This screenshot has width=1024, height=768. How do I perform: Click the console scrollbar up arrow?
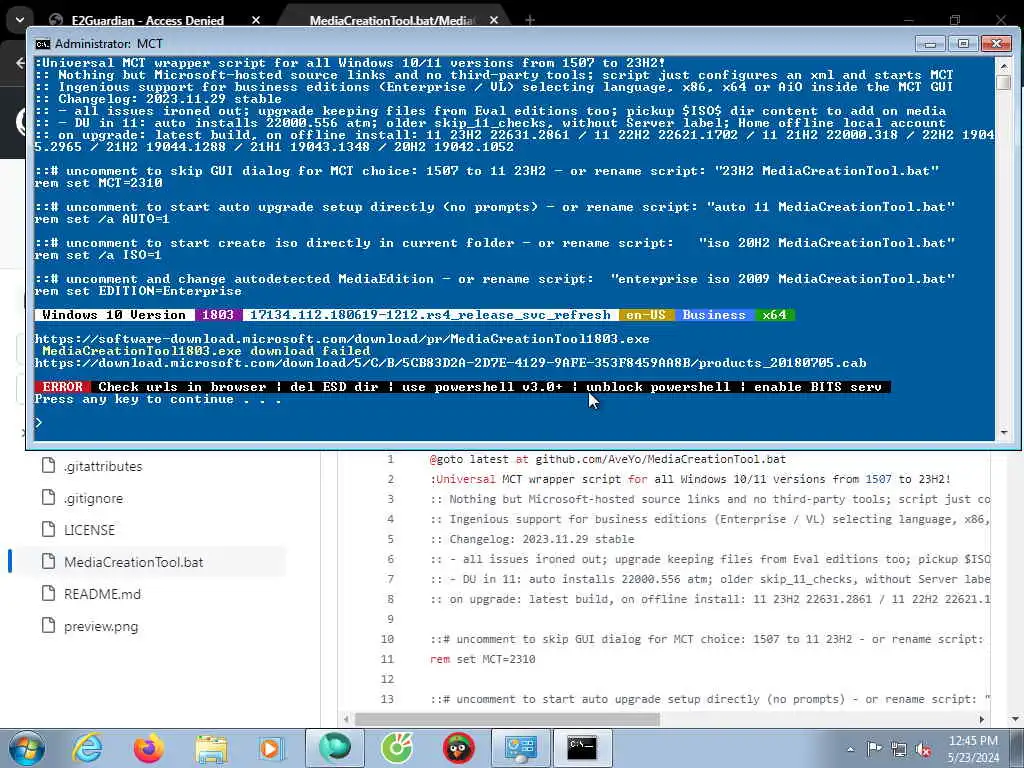1004,65
